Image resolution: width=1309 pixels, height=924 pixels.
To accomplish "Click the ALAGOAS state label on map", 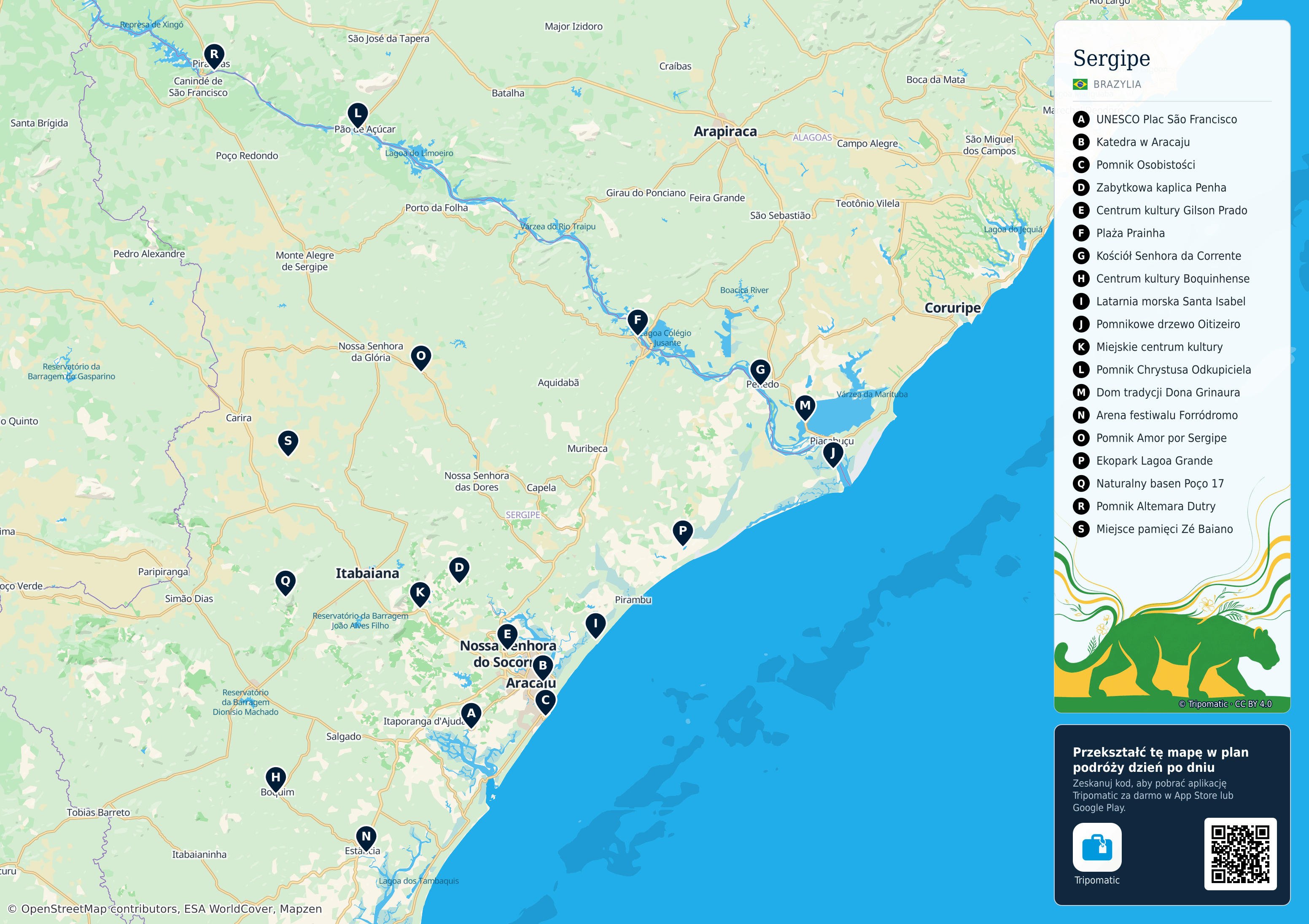I will pos(812,137).
